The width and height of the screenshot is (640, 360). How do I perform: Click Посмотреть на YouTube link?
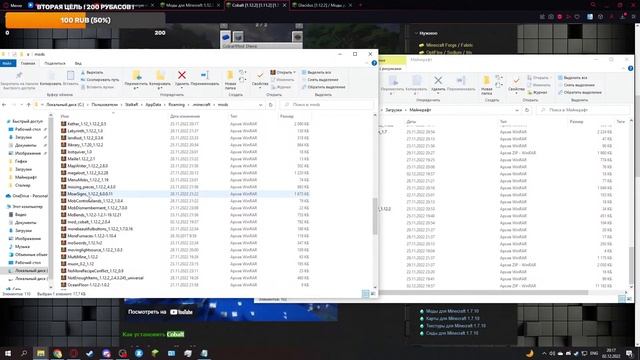(160, 312)
